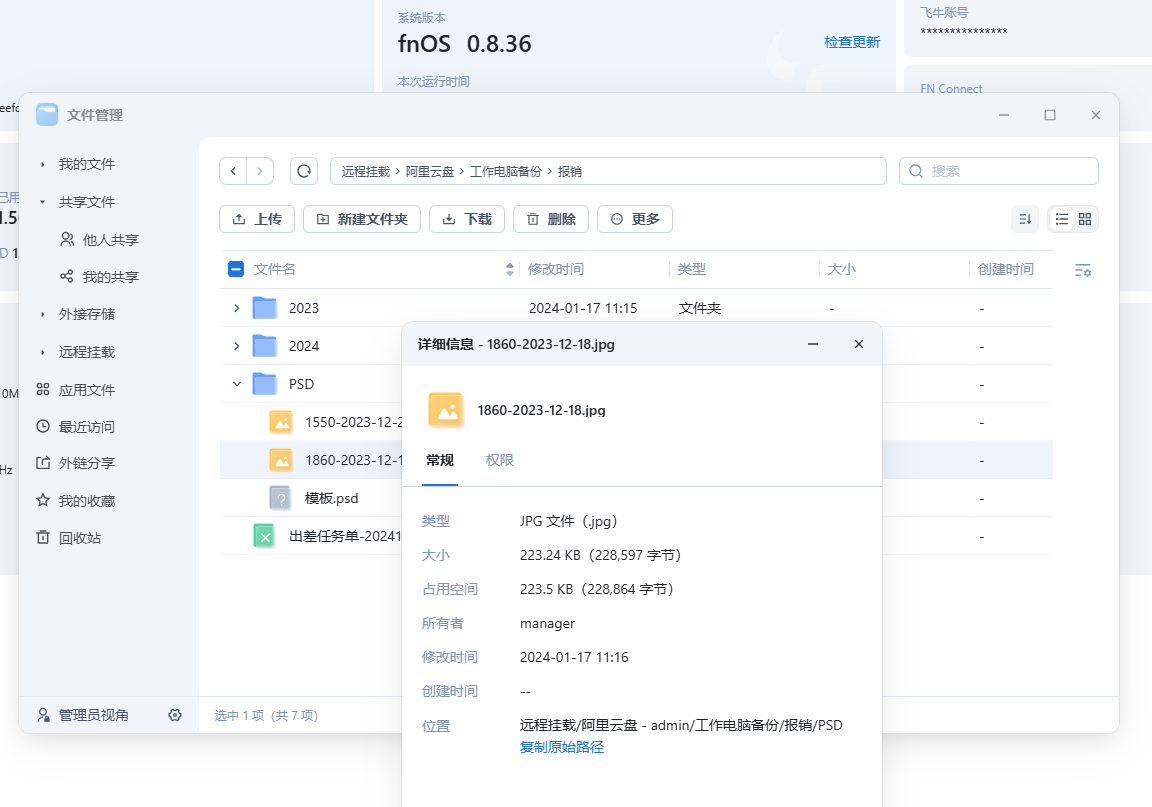The width and height of the screenshot is (1152, 807).
Task: Toggle the select-all checkbox in header
Action: tap(236, 269)
